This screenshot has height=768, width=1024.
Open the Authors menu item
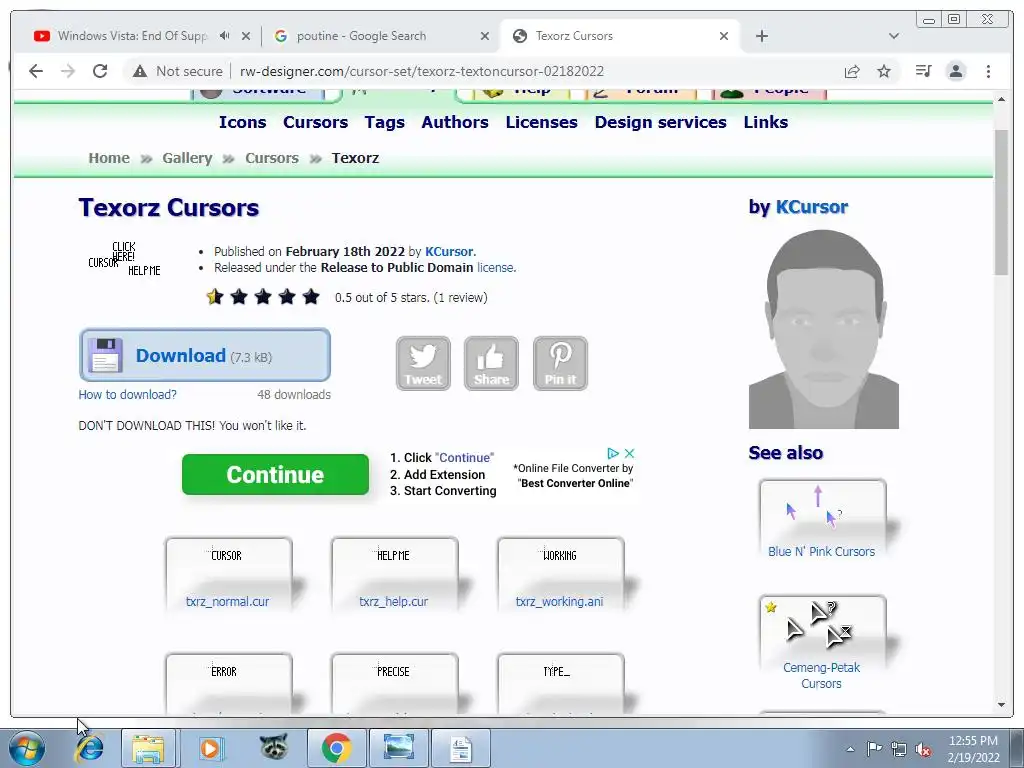(455, 122)
